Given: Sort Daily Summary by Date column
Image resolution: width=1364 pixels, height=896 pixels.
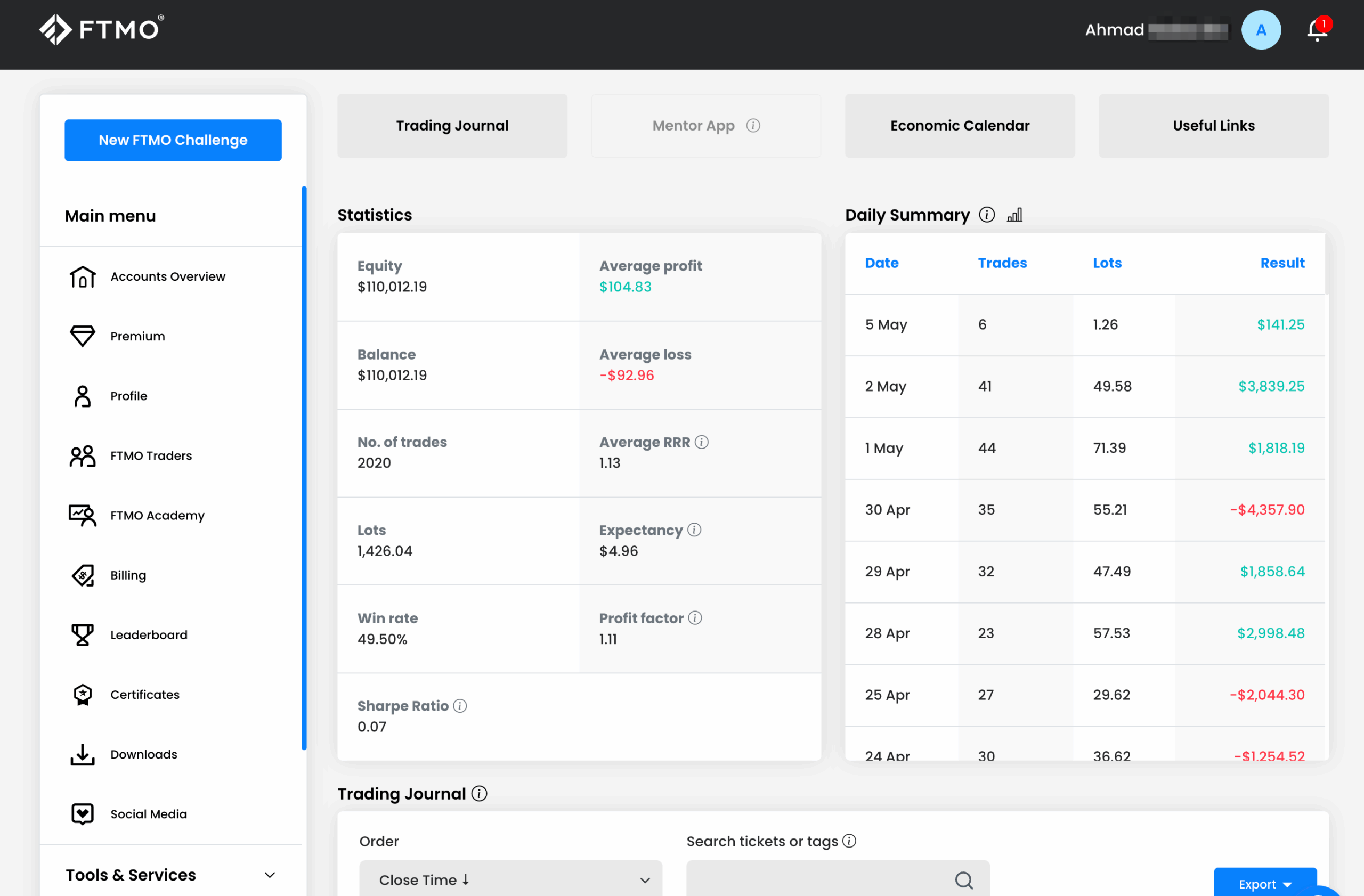Looking at the screenshot, I should [x=881, y=263].
